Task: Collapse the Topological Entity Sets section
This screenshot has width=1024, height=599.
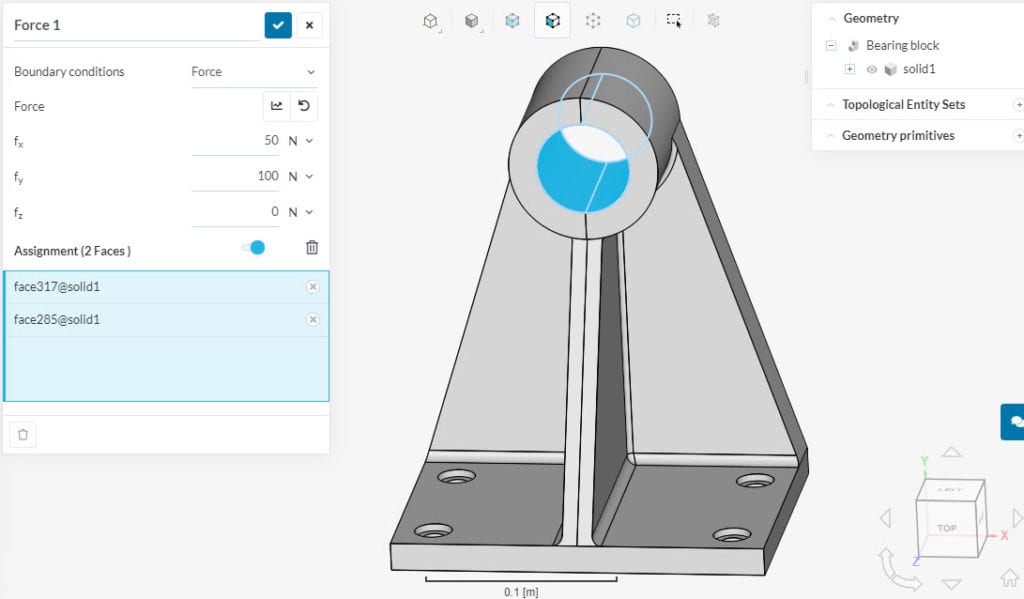Action: (830, 105)
